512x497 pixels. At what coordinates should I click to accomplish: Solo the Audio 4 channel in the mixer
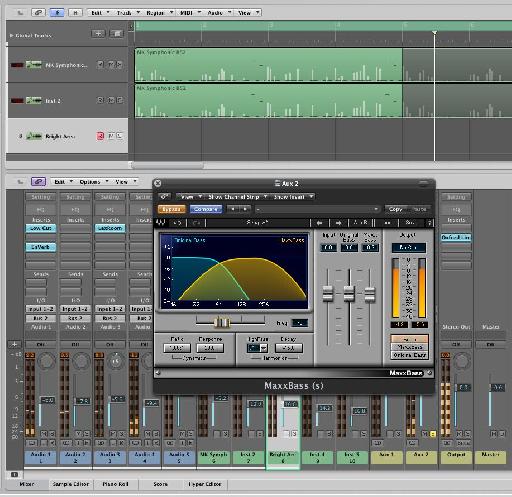156,433
